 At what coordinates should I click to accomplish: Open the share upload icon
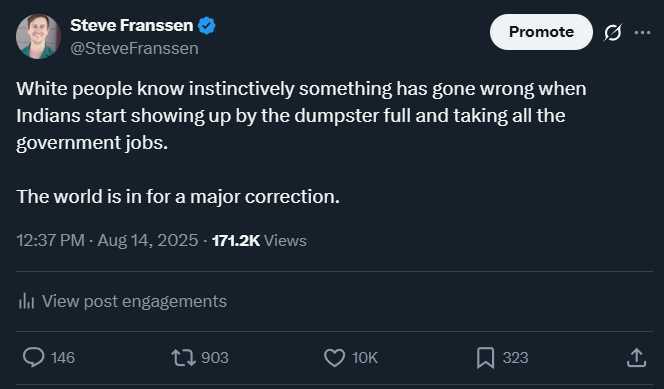pyautogui.click(x=636, y=357)
